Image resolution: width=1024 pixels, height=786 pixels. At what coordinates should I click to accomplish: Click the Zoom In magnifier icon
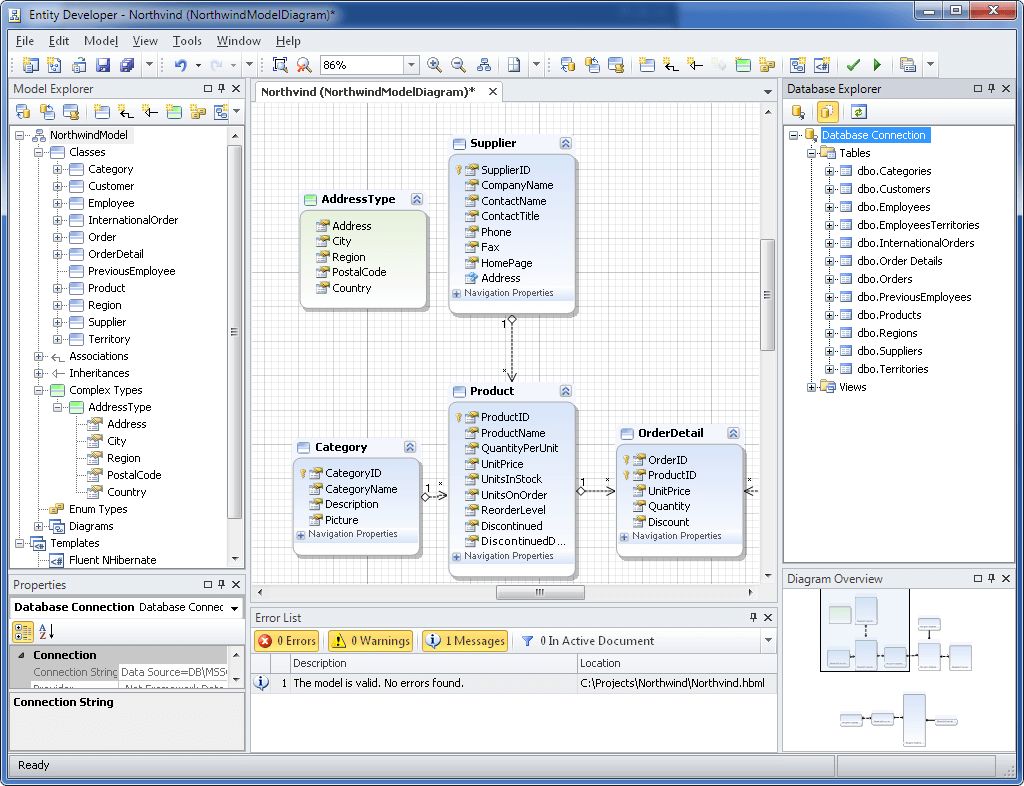pos(434,65)
